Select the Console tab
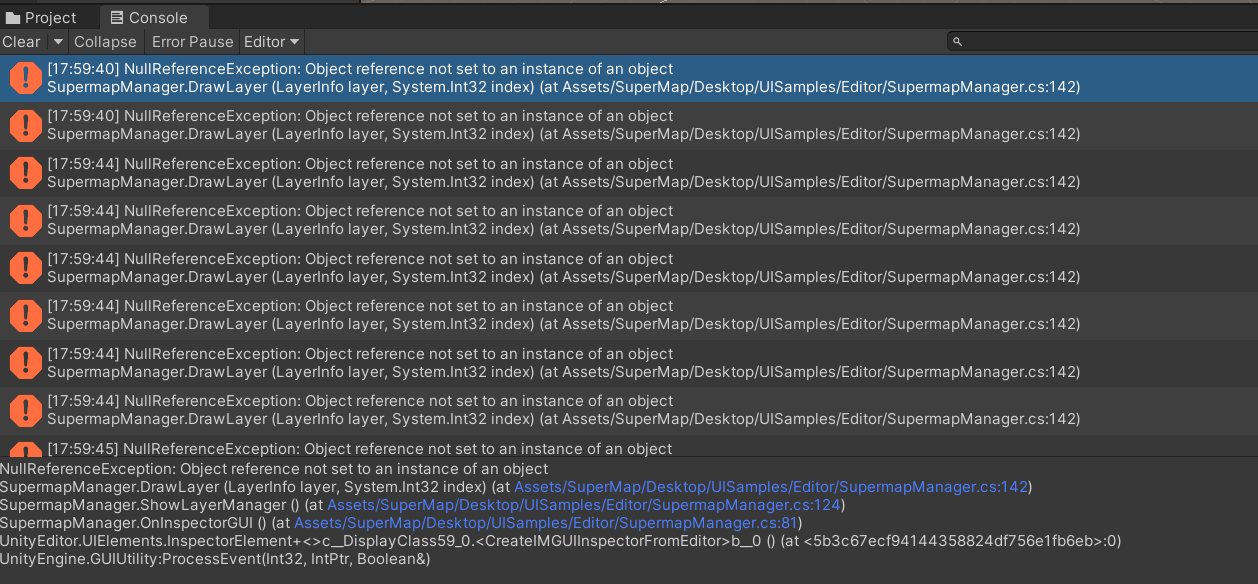Image resolution: width=1258 pixels, height=584 pixels. 149,18
